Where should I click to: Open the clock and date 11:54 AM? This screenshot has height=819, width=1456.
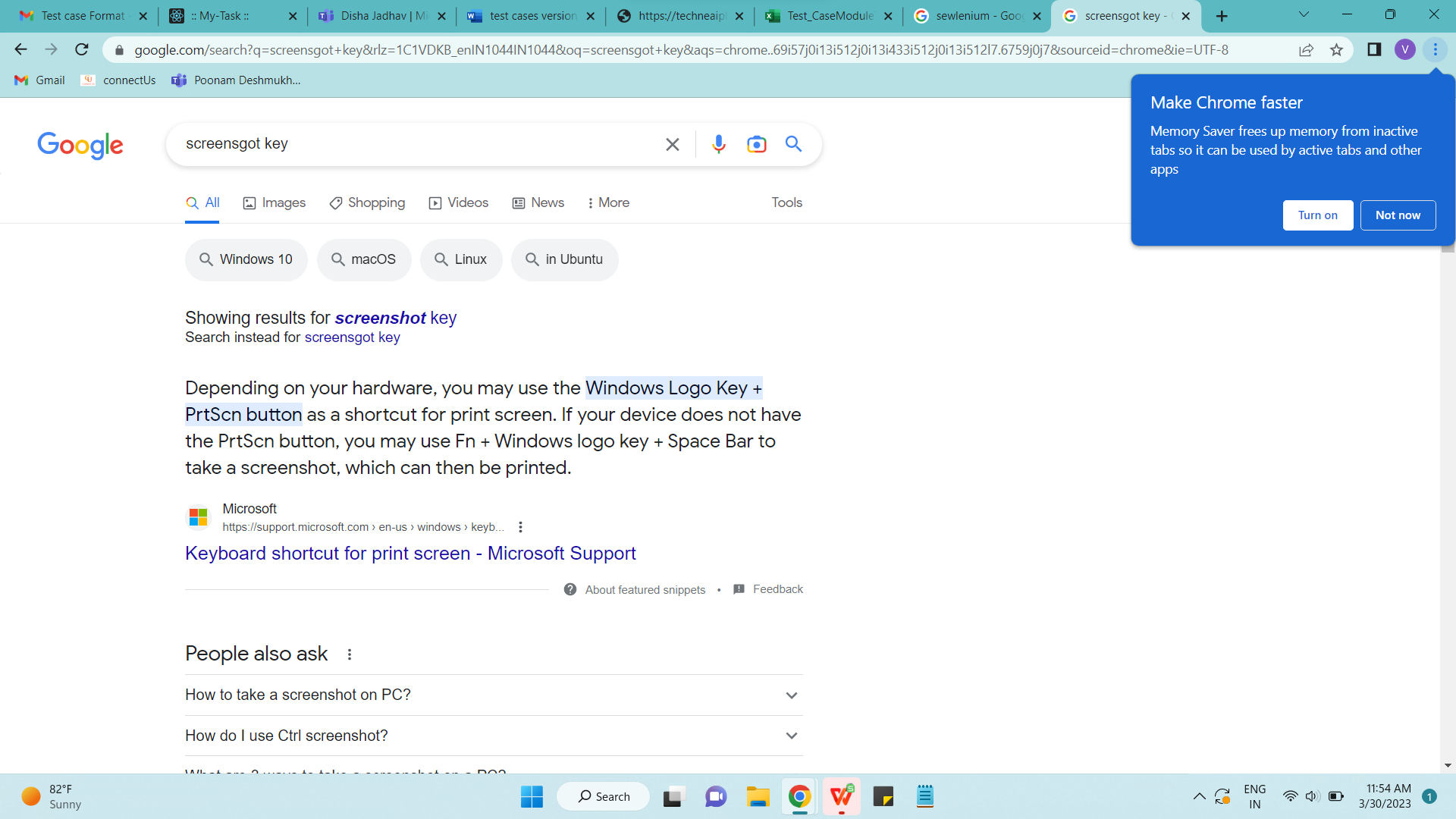coord(1385,796)
